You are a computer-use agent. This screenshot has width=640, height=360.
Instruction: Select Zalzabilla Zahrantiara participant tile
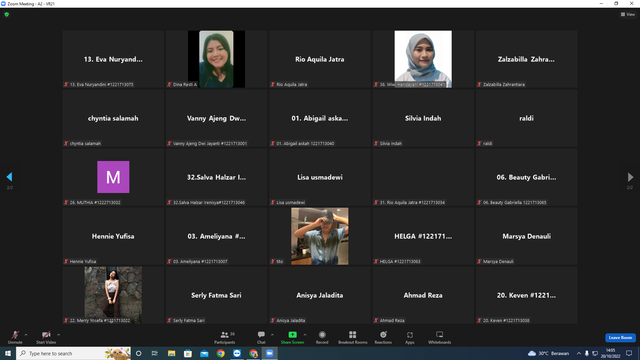point(527,59)
